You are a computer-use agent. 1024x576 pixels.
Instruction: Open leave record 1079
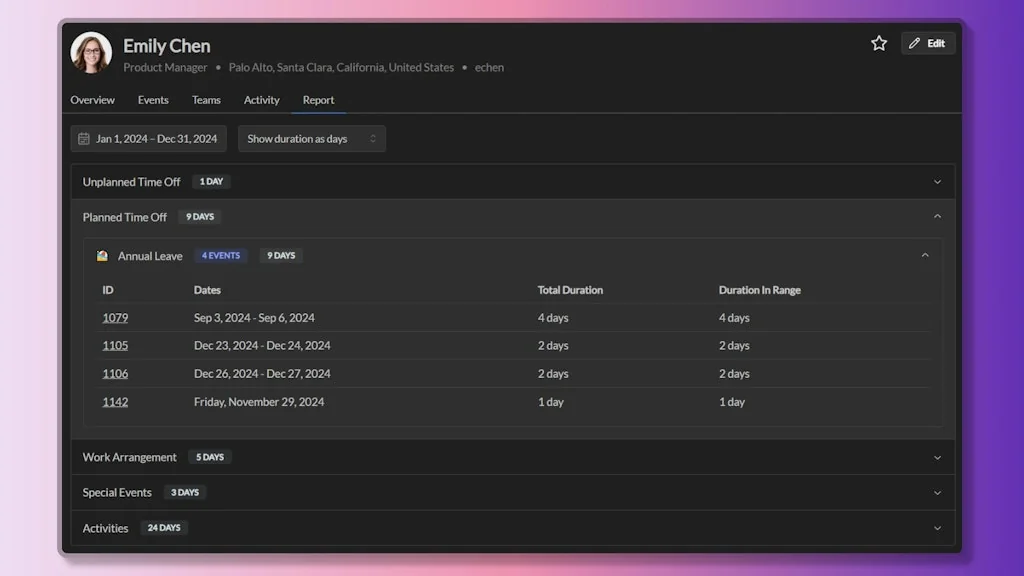[114, 317]
